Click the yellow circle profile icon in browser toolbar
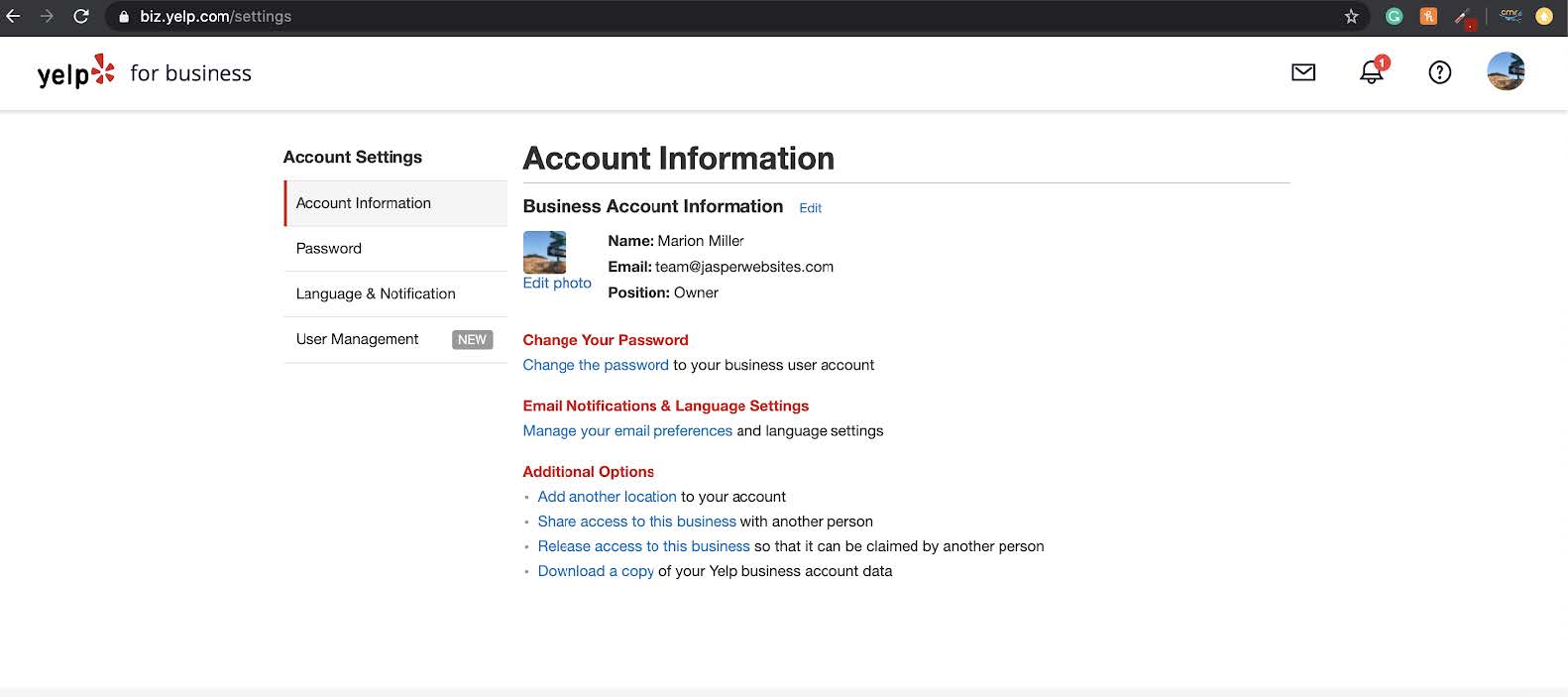 click(x=1544, y=16)
